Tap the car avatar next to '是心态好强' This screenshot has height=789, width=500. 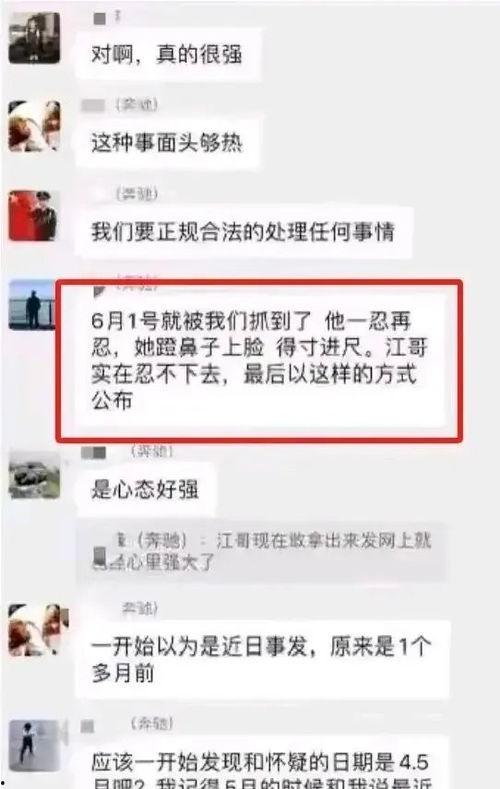click(34, 475)
